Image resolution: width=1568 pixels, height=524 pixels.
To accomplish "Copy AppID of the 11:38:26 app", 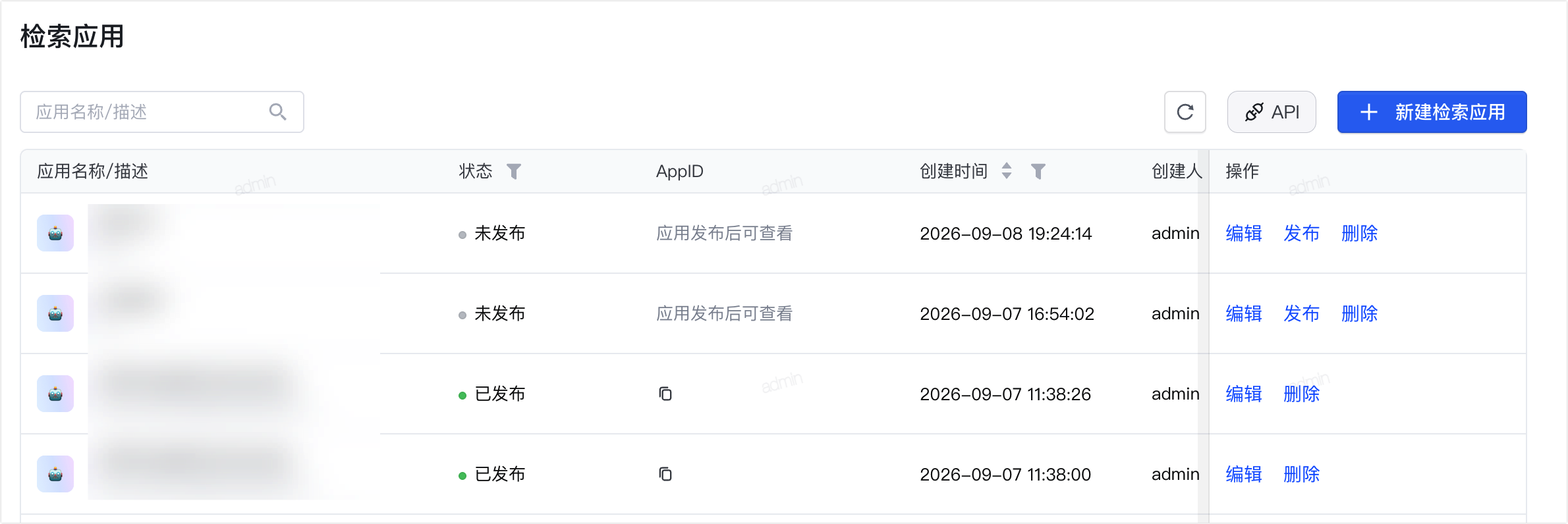I will pyautogui.click(x=665, y=394).
